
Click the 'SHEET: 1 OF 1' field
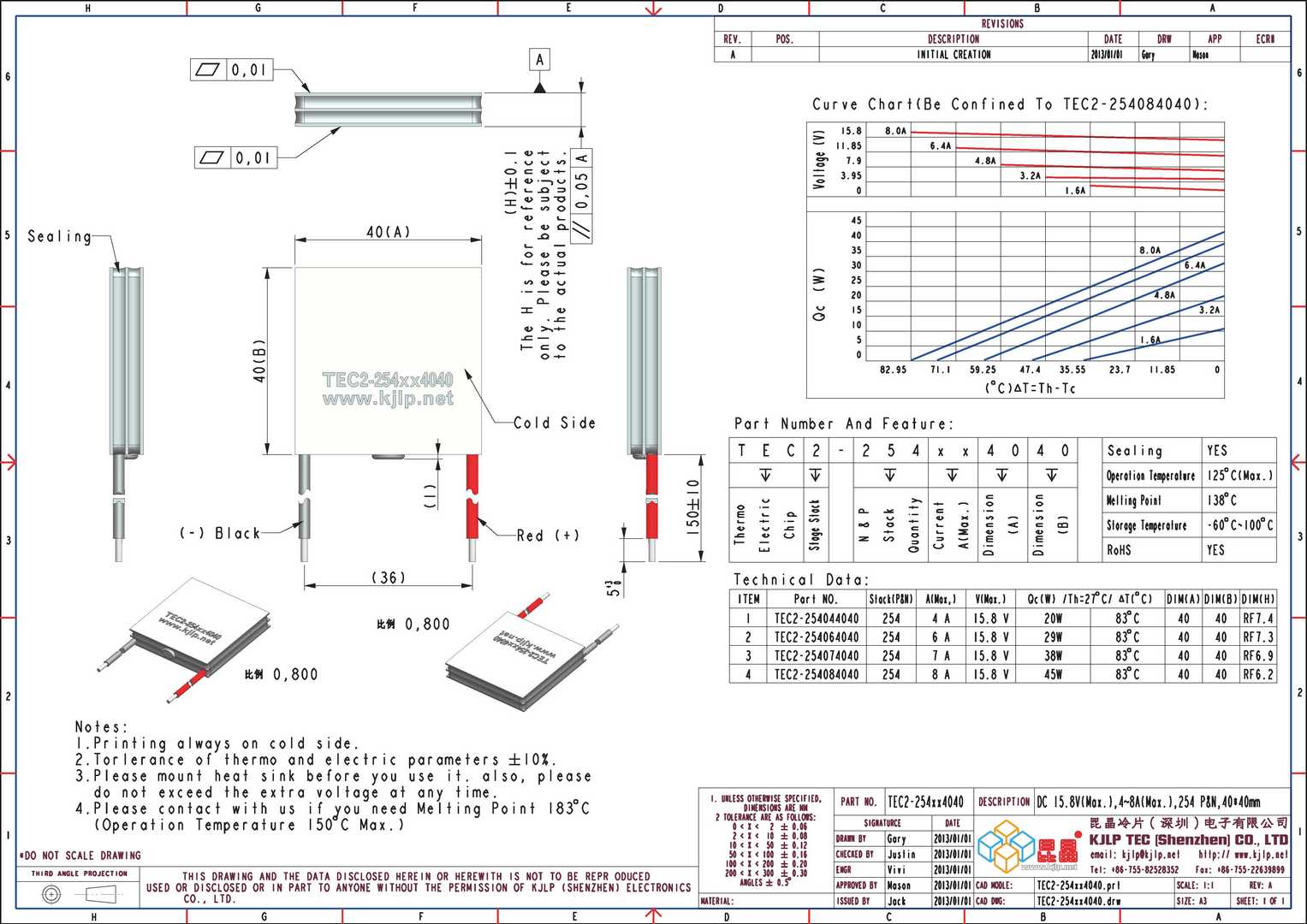(1261, 901)
